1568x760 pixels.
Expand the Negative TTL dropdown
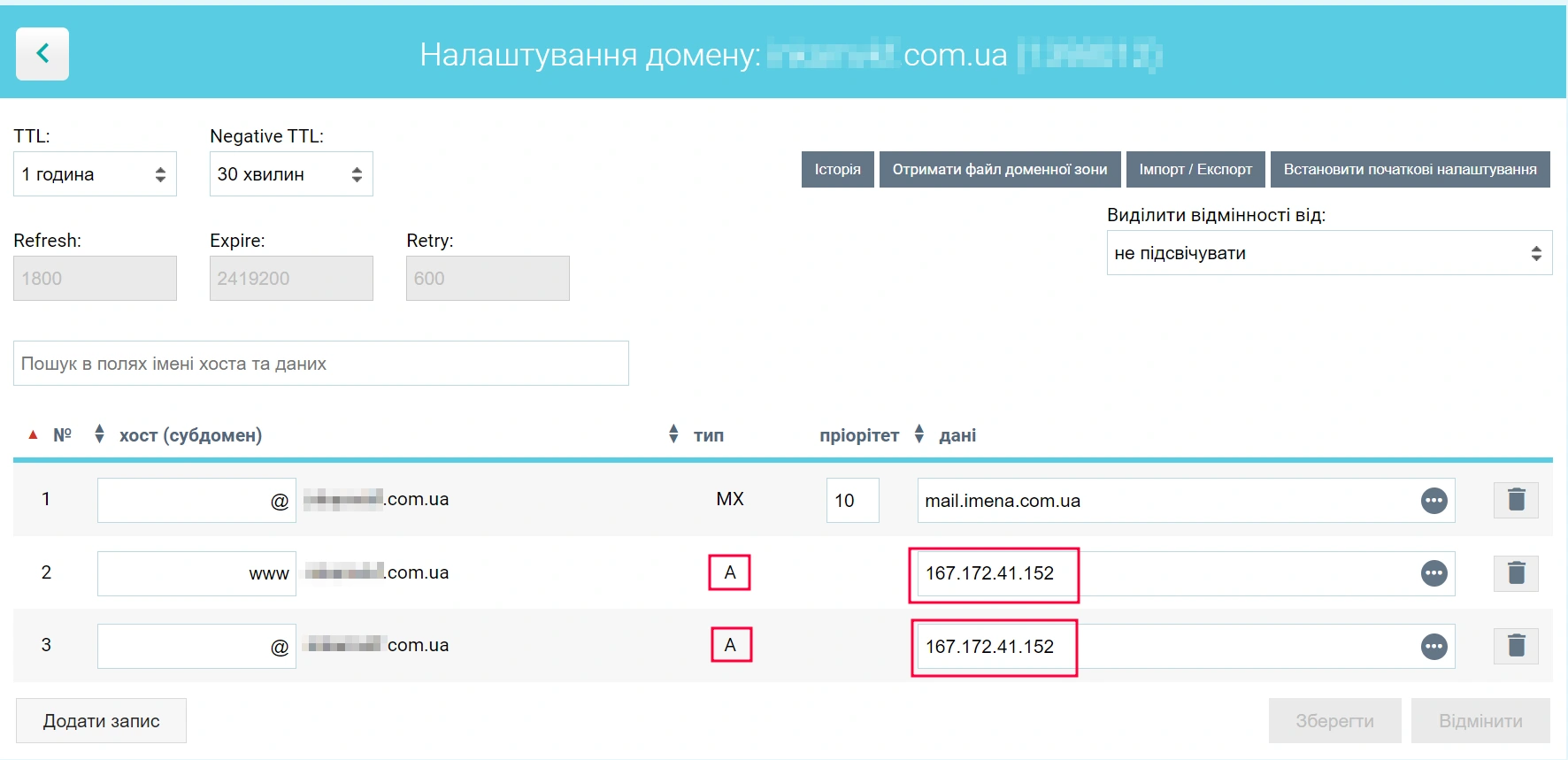click(291, 174)
